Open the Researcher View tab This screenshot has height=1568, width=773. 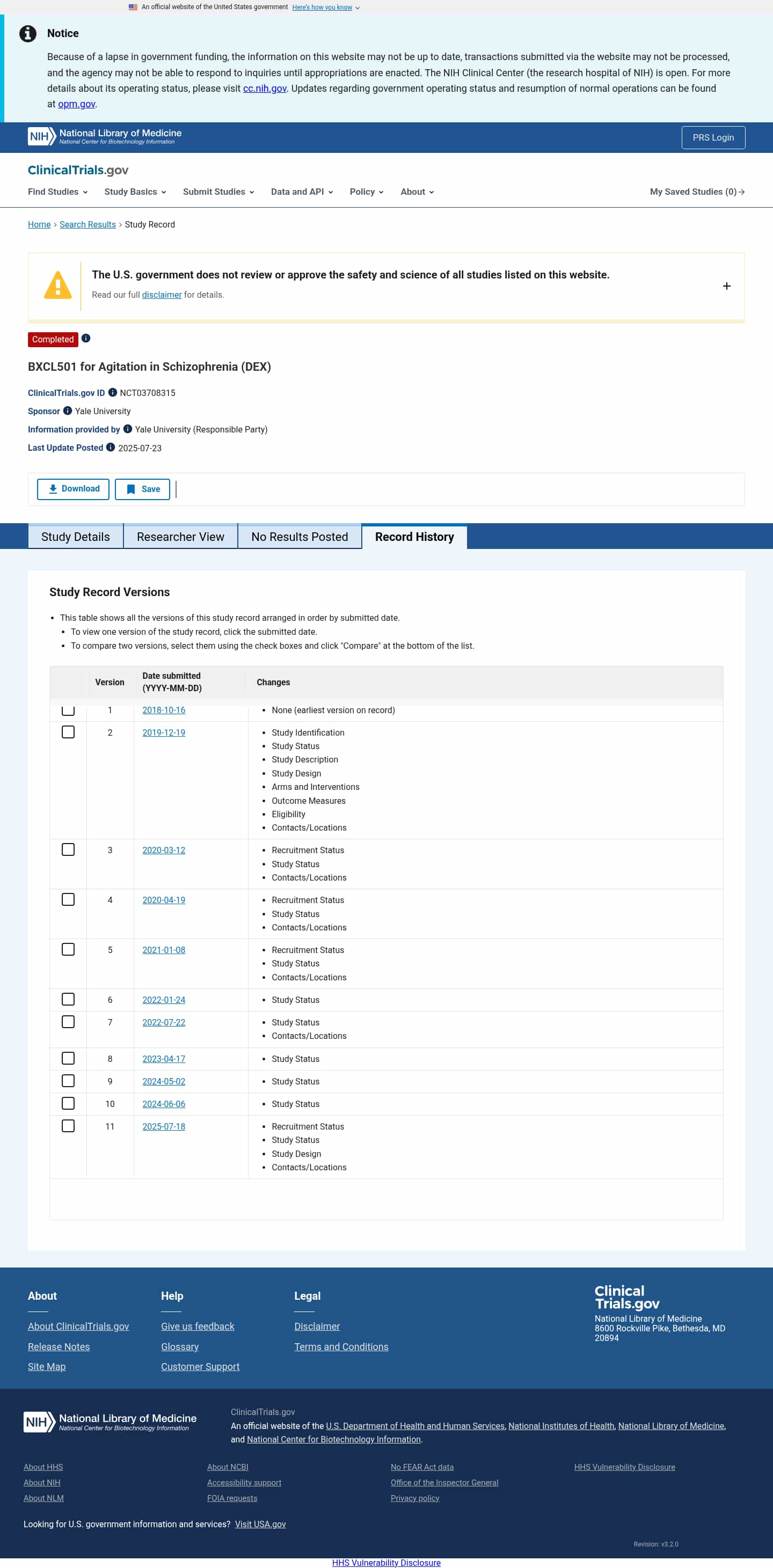[180, 537]
